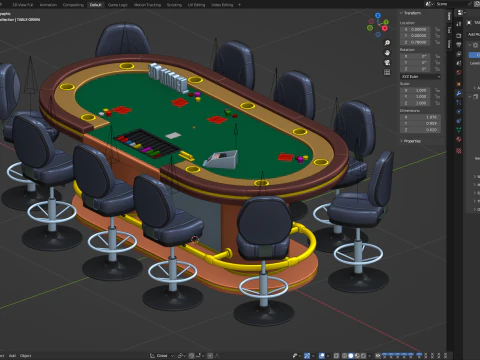This screenshot has width=480, height=360.
Task: Open the Global transform orientation dropdown
Action: (x=162, y=356)
